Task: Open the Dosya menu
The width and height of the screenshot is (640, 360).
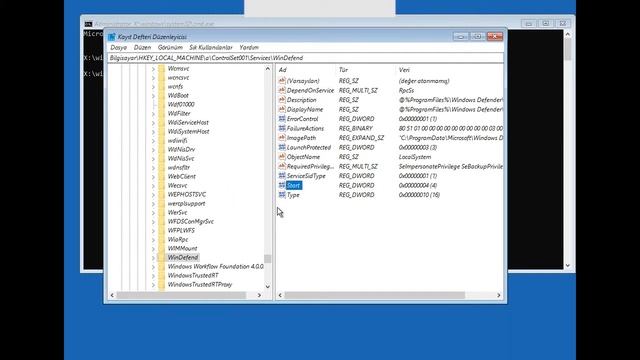Action: 118,47
